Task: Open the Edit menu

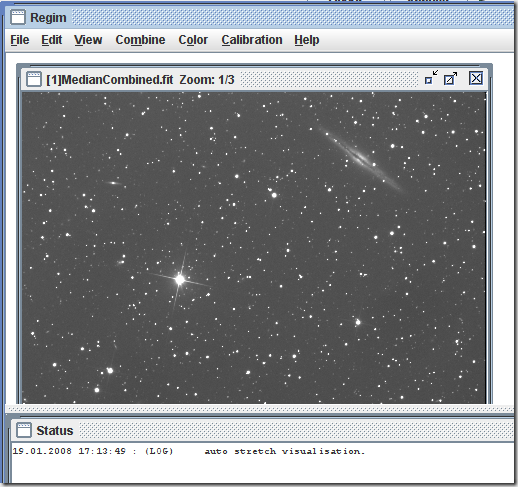Action: click(51, 40)
